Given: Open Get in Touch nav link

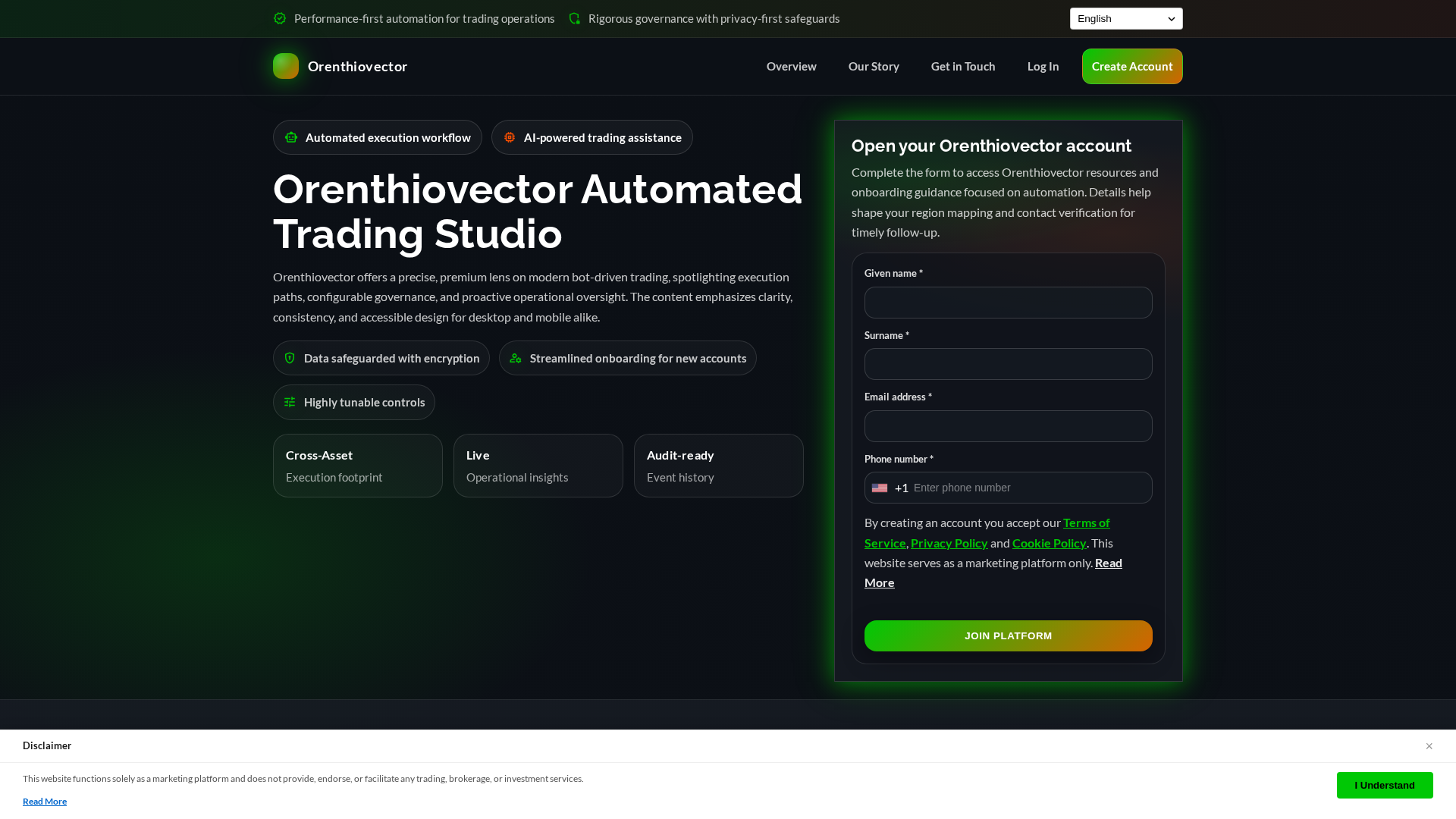Looking at the screenshot, I should click(x=963, y=66).
